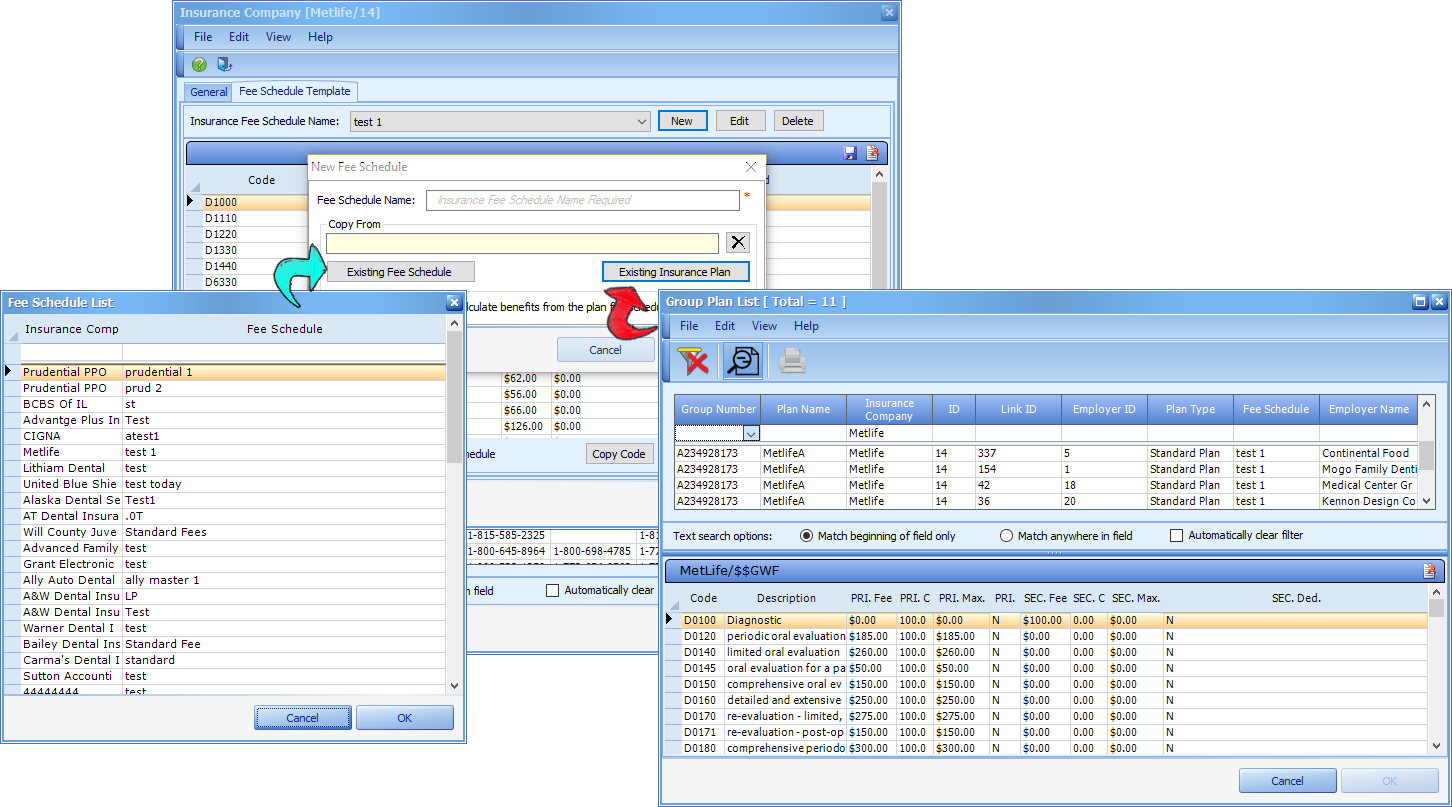Select the Metlife test 1 row
The image size is (1452, 807).
[x=233, y=452]
